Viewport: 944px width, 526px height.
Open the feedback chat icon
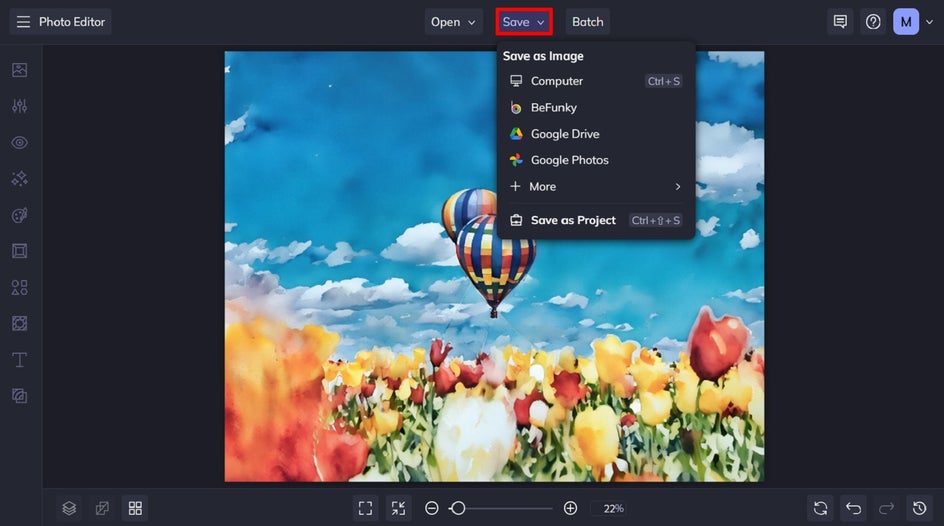click(x=840, y=22)
